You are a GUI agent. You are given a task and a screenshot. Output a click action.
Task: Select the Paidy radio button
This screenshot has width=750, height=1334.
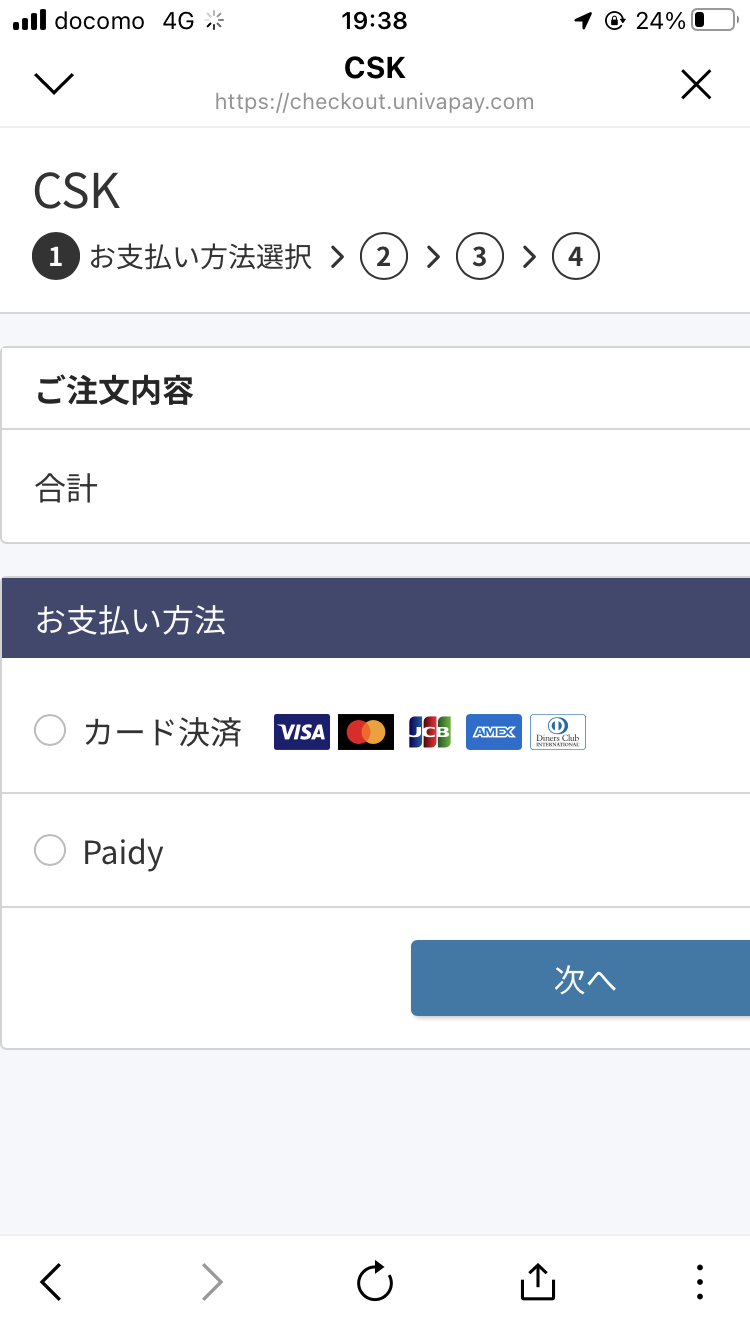pyautogui.click(x=50, y=850)
